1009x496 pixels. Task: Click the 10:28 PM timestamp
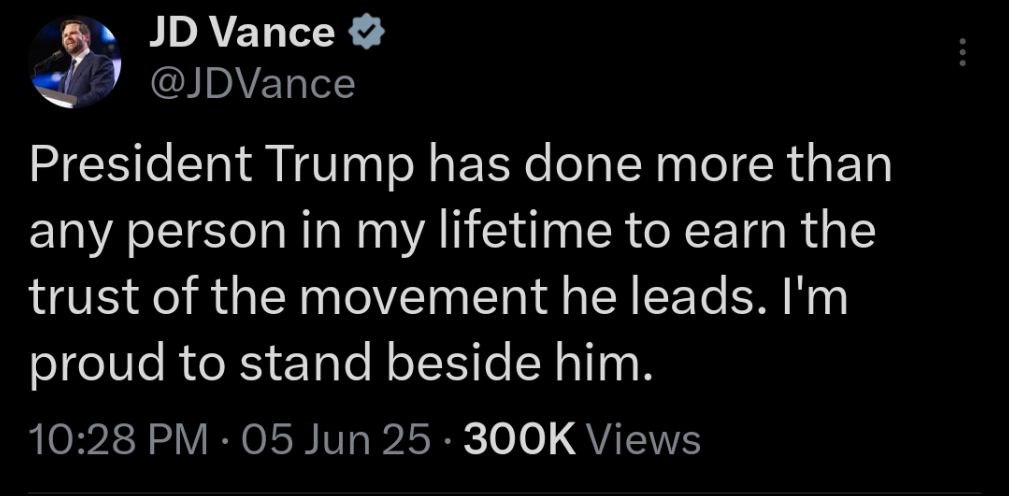(x=119, y=441)
